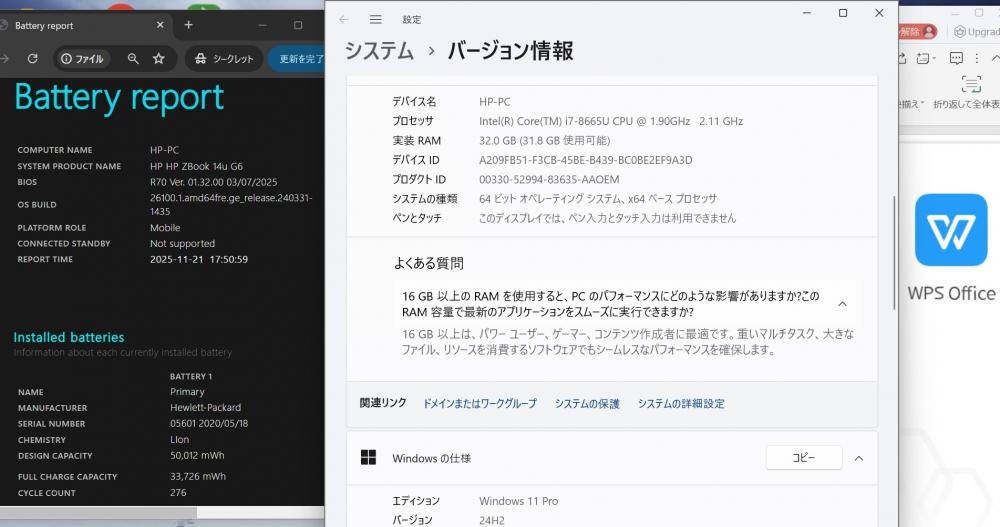The image size is (1000, 527).
Task: Open the ファイル site info chip
Action: pos(82,59)
